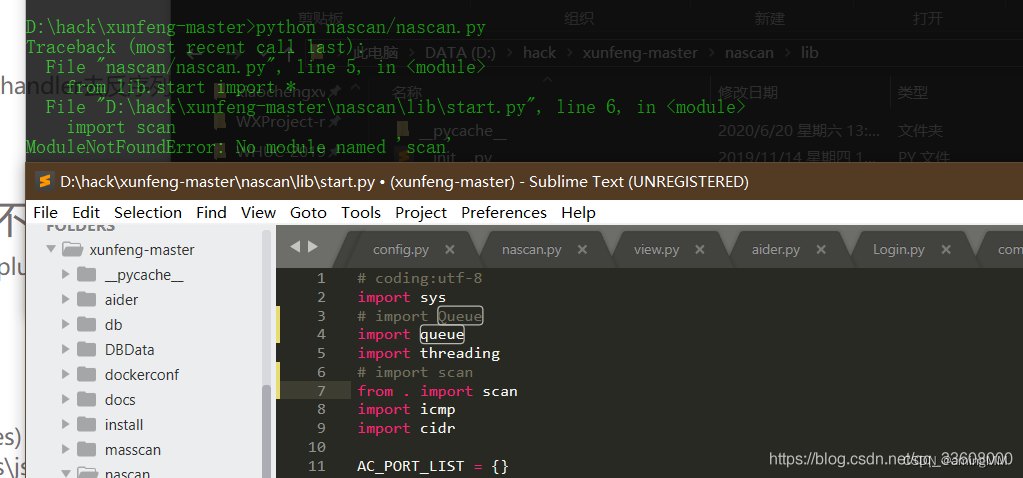Image resolution: width=1023 pixels, height=478 pixels.
Task: Expand the masscan folder
Action: pyautogui.click(x=65, y=449)
